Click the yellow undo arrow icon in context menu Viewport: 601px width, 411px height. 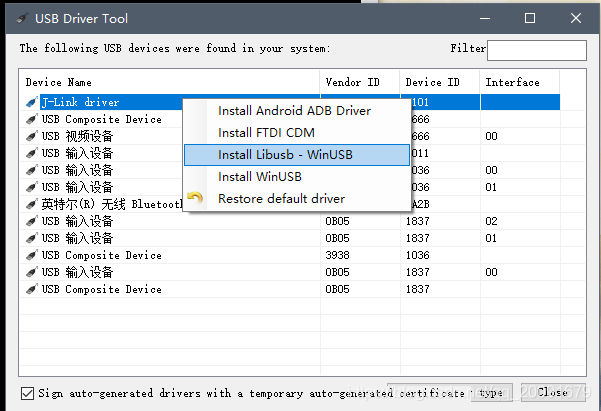(x=195, y=198)
